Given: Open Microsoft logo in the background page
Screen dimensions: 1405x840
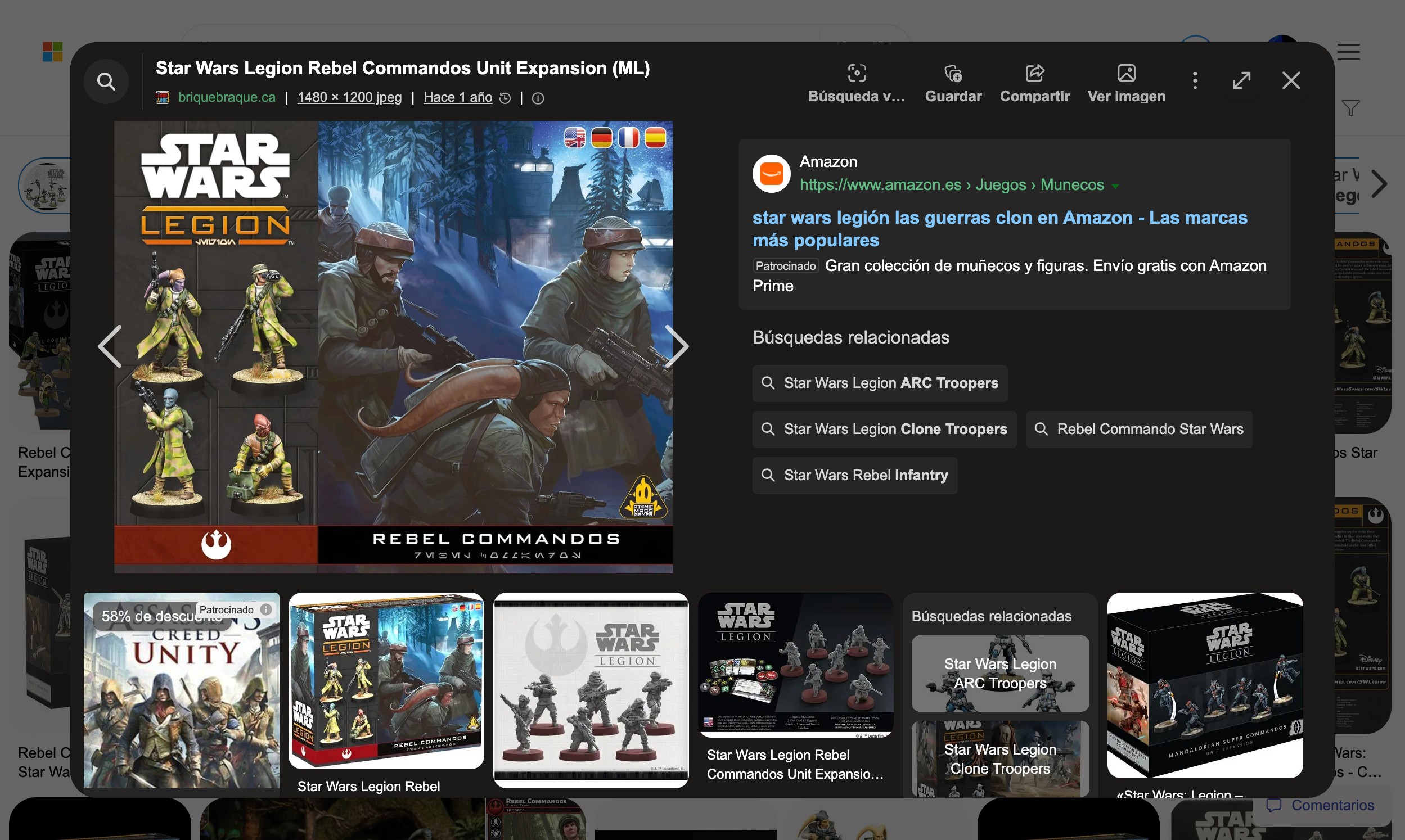Looking at the screenshot, I should pyautogui.click(x=53, y=52).
